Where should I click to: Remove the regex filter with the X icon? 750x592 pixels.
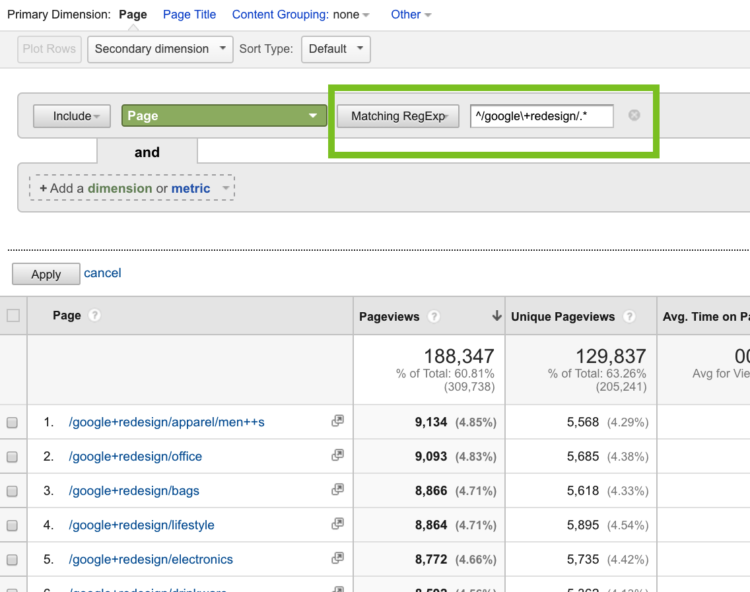point(634,115)
